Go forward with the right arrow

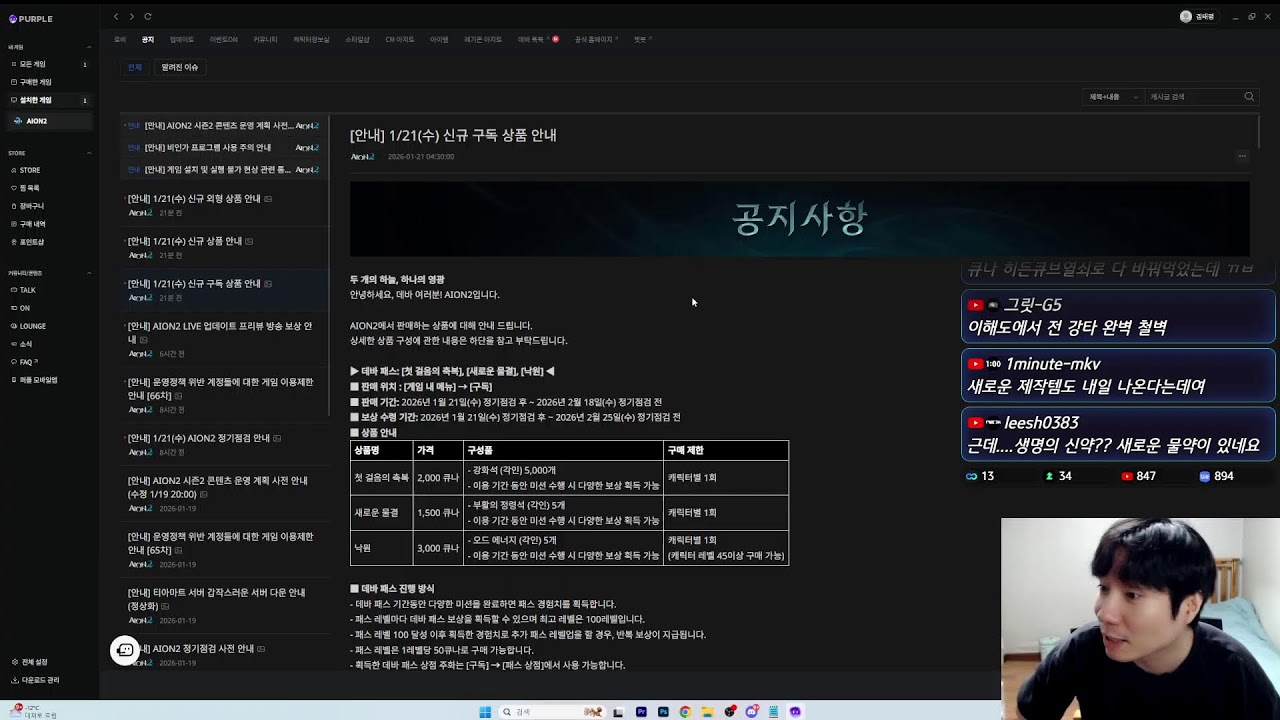pos(131,16)
